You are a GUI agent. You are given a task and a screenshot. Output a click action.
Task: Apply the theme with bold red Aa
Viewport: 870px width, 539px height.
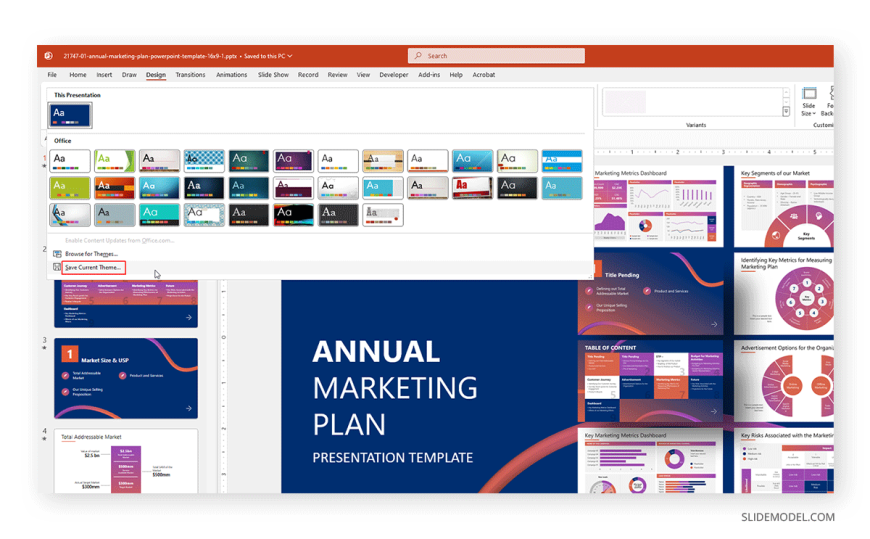[x=472, y=188]
